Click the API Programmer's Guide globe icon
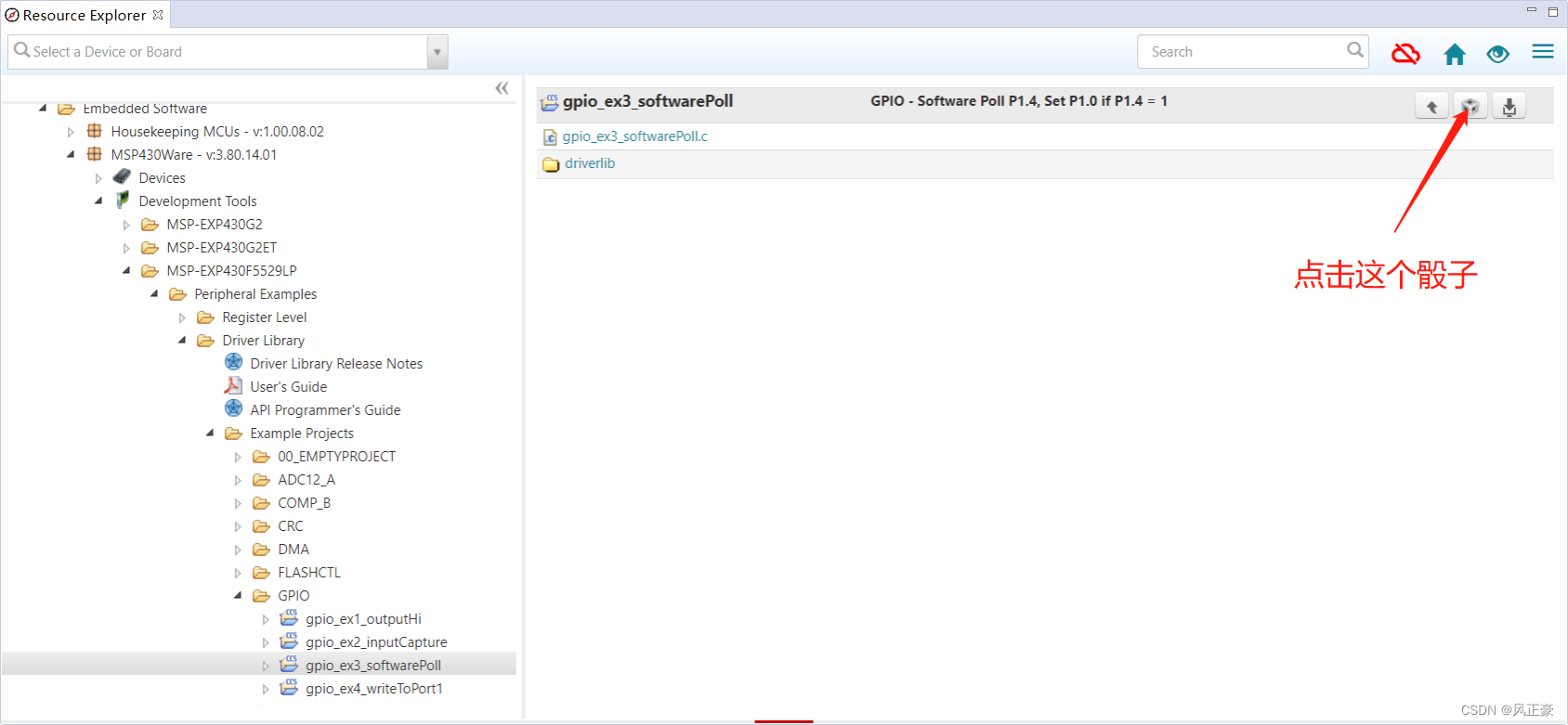Image resolution: width=1568 pixels, height=725 pixels. tap(233, 408)
